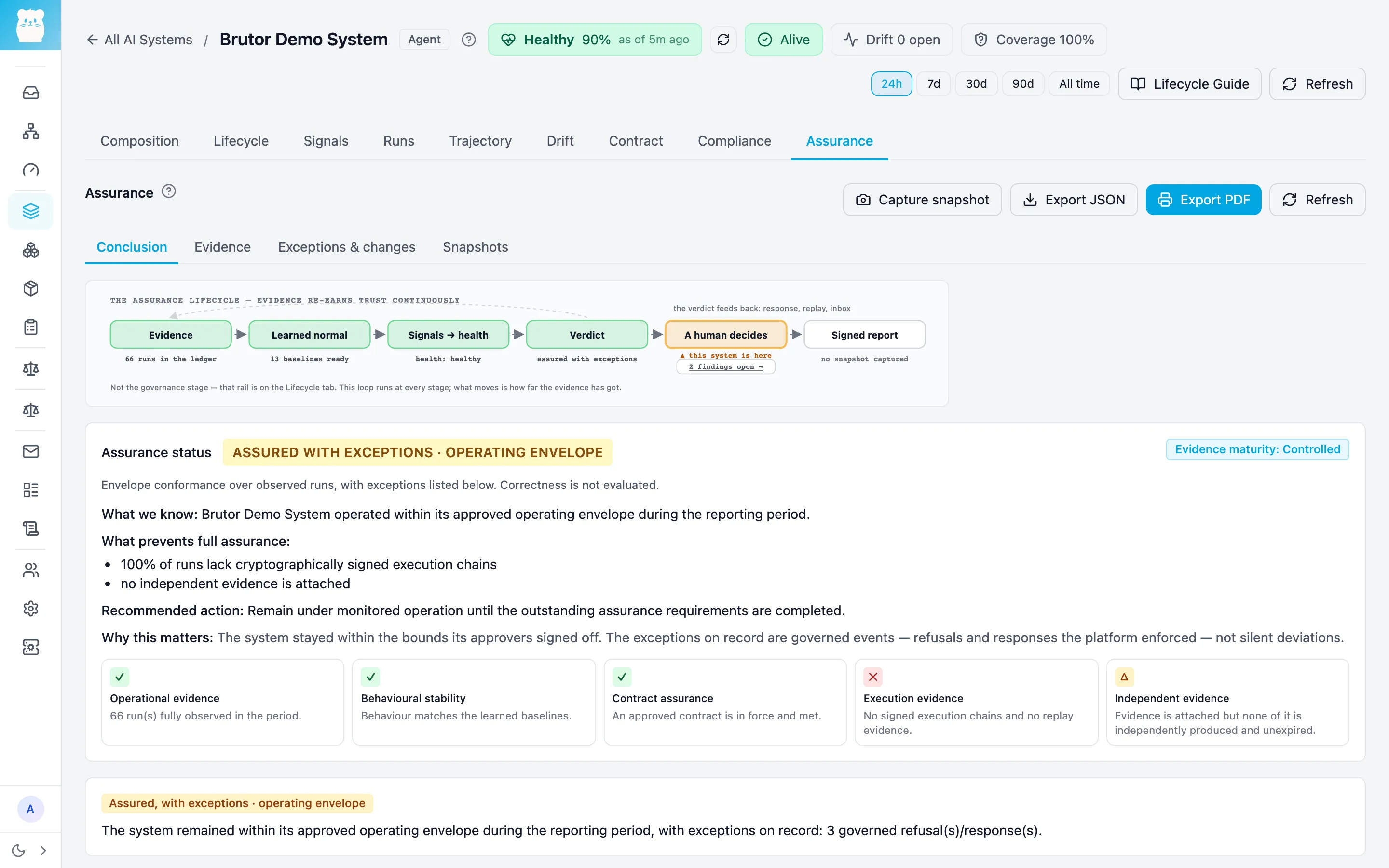Open the network hierarchy sidebar icon
This screenshot has width=1389, height=868.
30,131
